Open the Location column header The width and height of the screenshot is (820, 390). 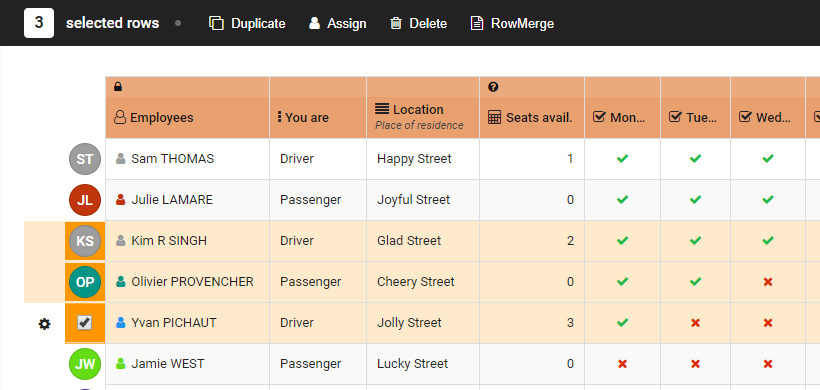click(423, 118)
